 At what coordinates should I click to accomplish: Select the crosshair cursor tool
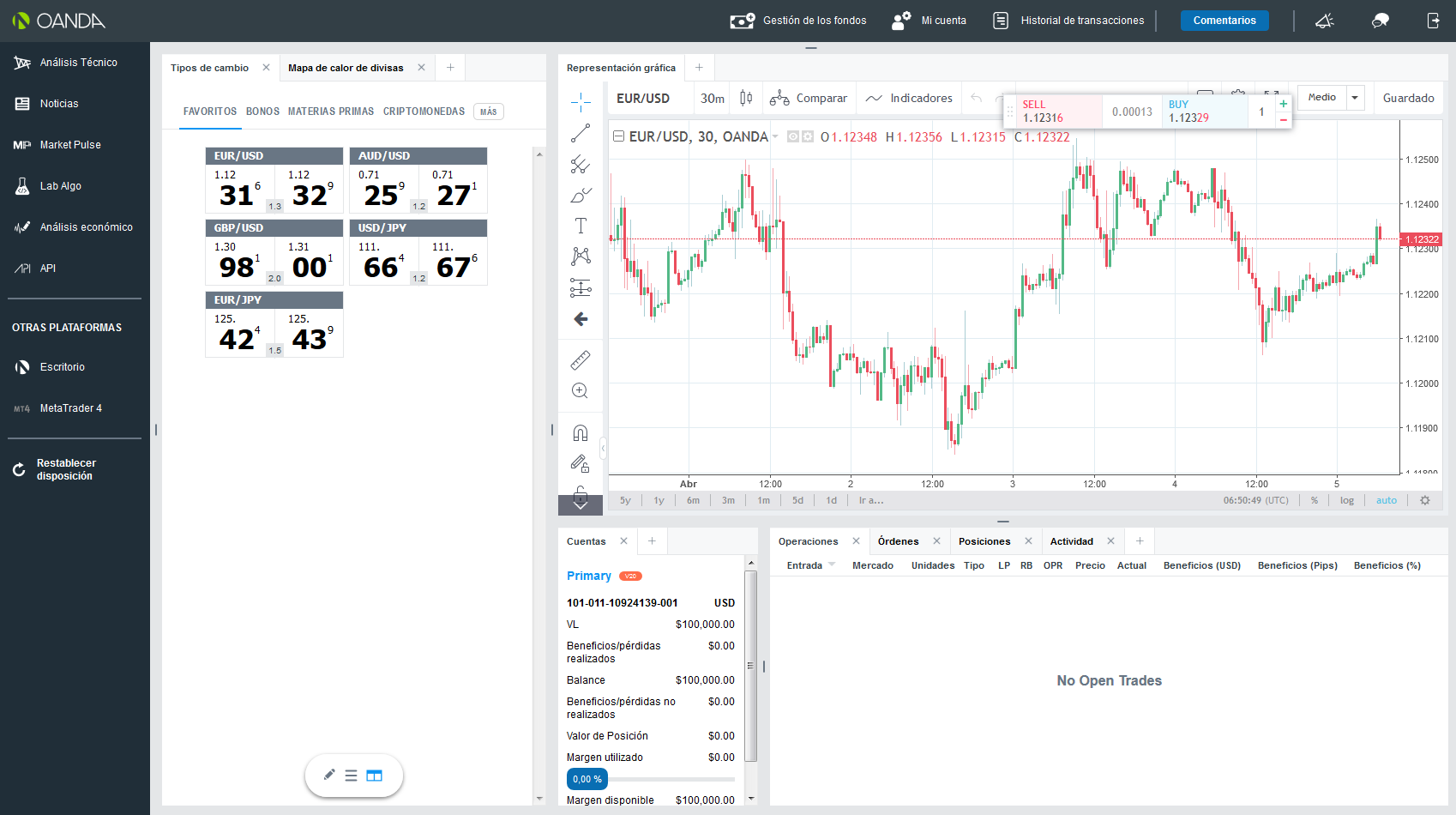coord(581,103)
